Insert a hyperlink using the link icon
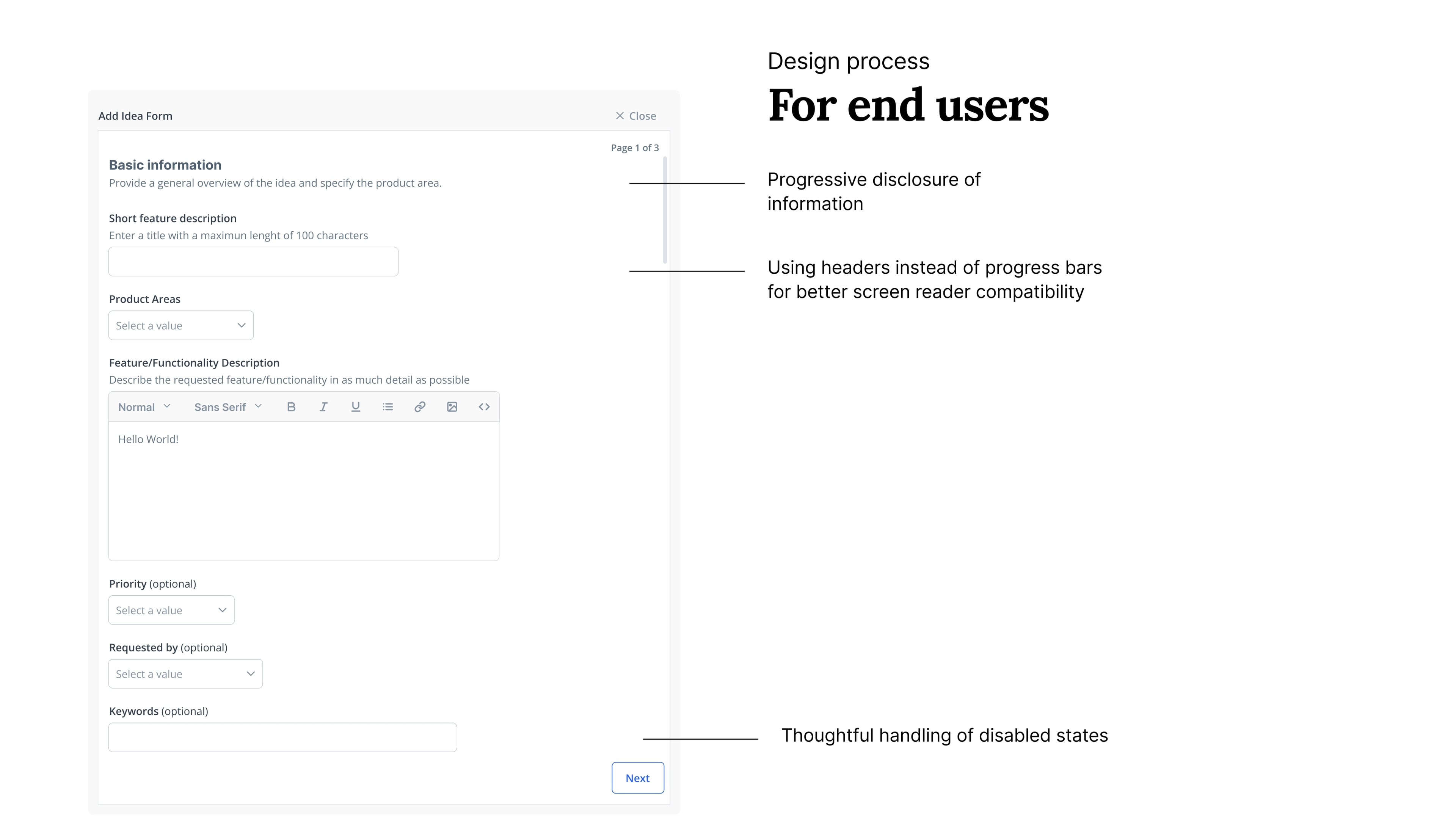The image size is (1456, 819). (x=419, y=406)
